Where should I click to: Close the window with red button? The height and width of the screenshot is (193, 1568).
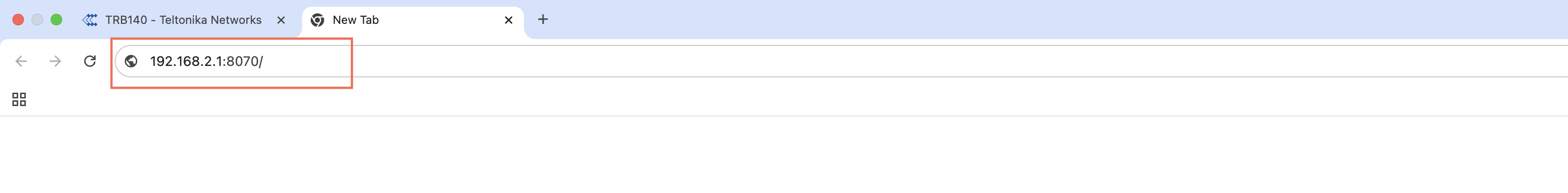click(18, 20)
